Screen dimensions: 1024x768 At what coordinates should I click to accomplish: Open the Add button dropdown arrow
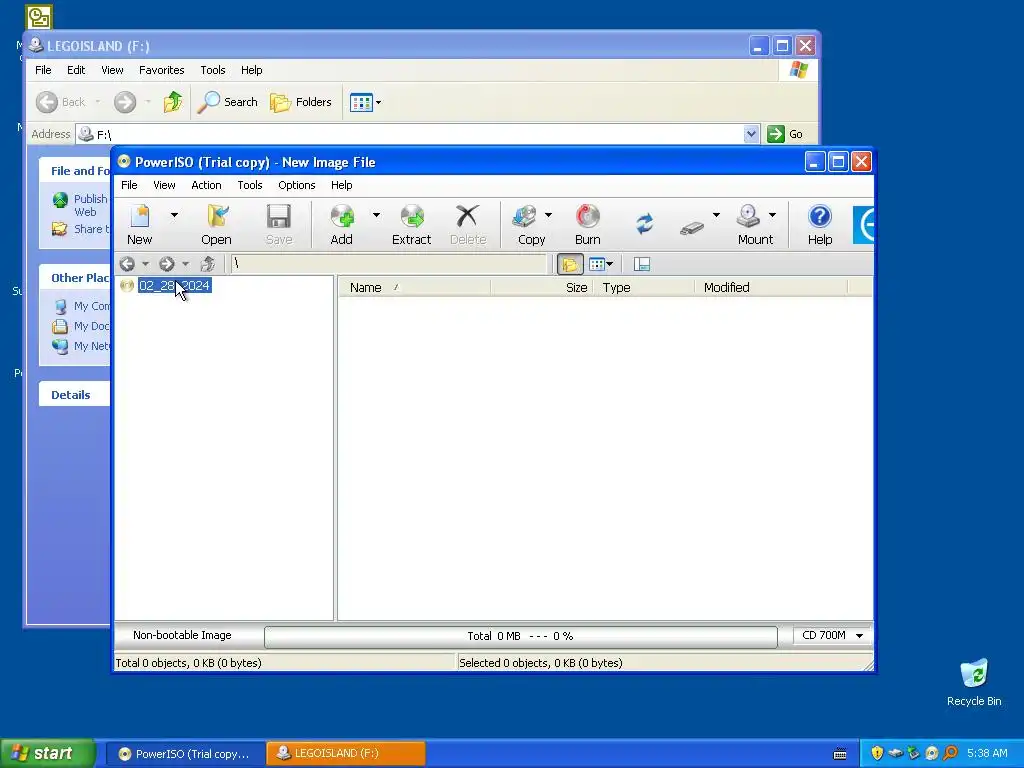(x=376, y=214)
